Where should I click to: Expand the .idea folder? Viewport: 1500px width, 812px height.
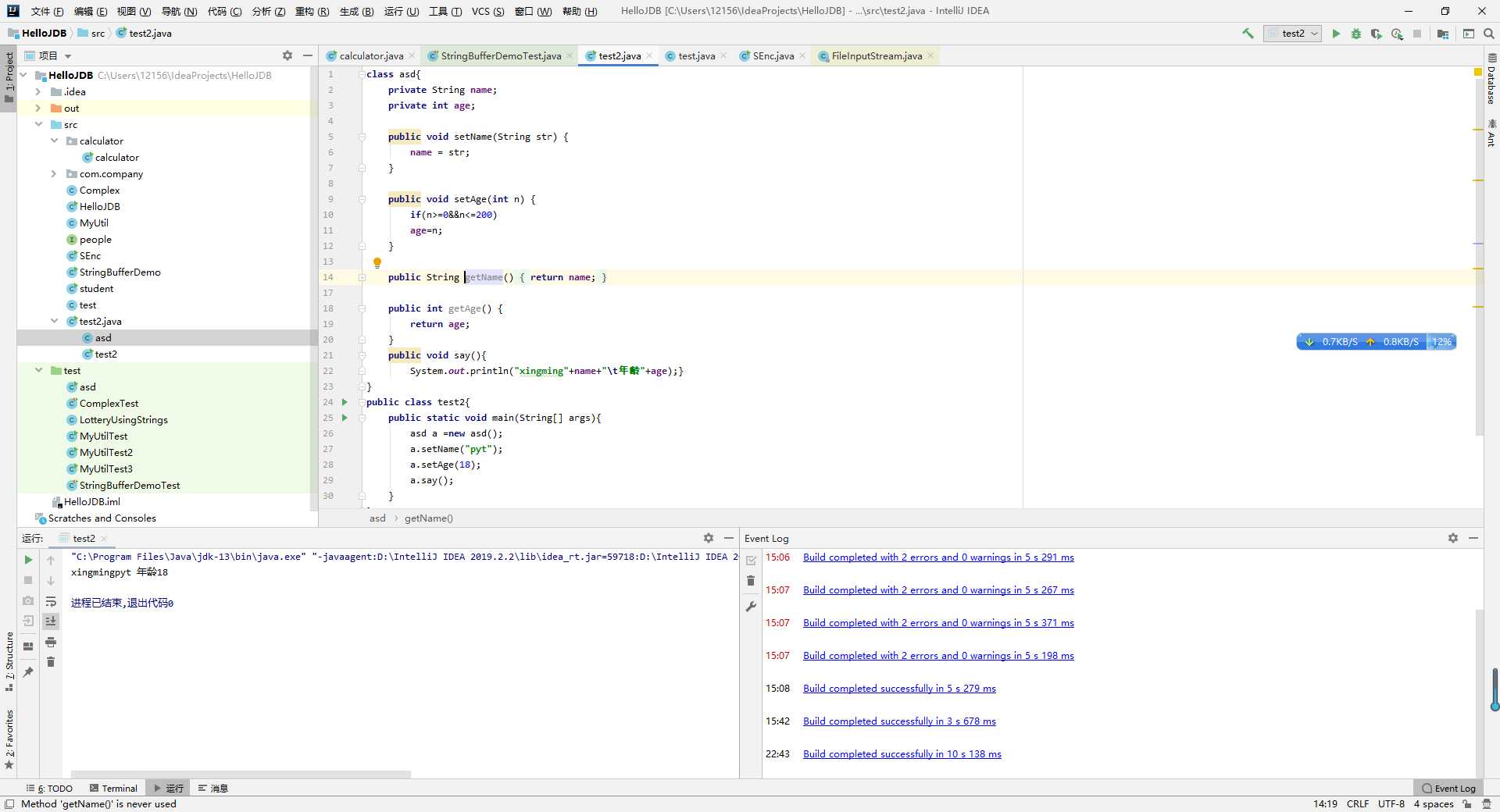[38, 91]
